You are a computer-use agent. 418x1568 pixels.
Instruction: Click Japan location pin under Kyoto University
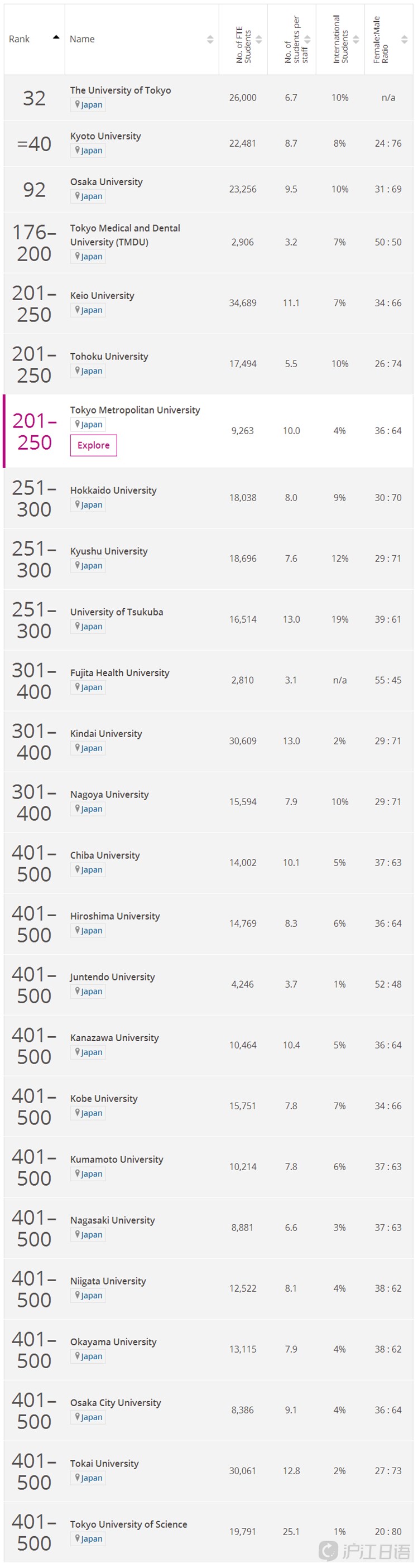click(77, 150)
